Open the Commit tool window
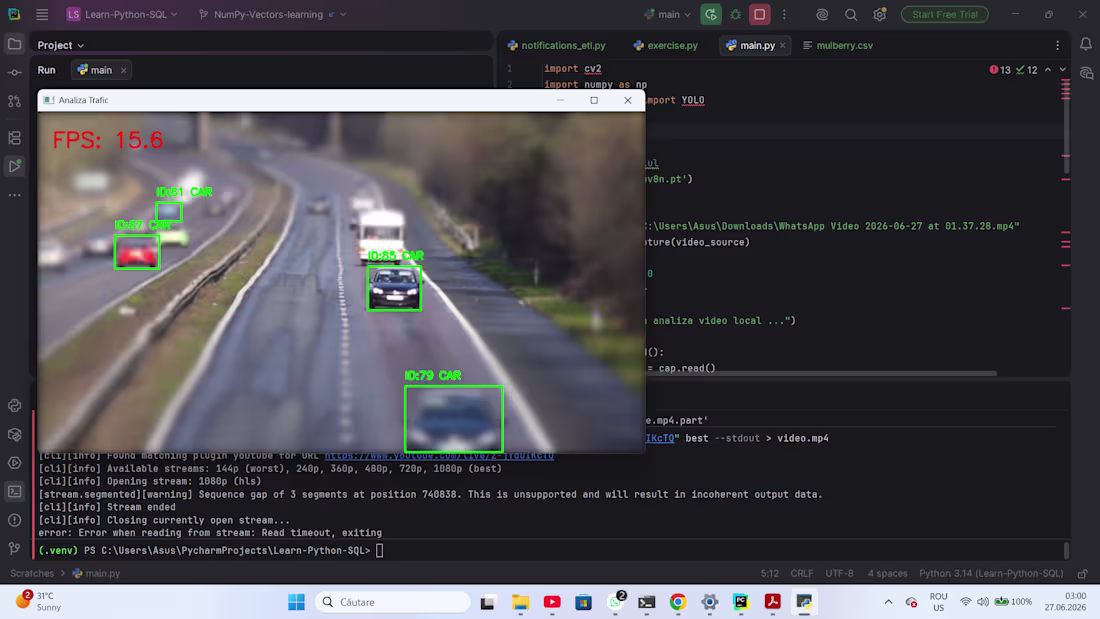The width and height of the screenshot is (1100, 619). point(14,73)
